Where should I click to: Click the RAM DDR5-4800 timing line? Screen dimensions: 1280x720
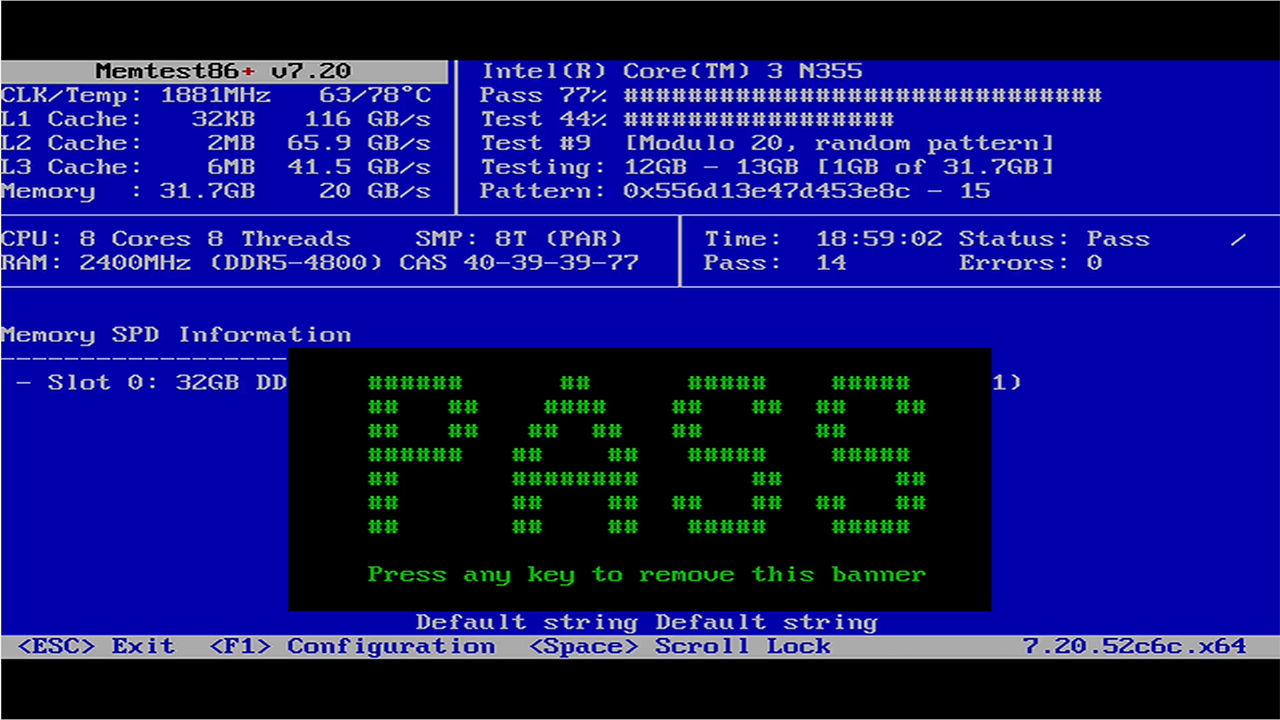320,263
